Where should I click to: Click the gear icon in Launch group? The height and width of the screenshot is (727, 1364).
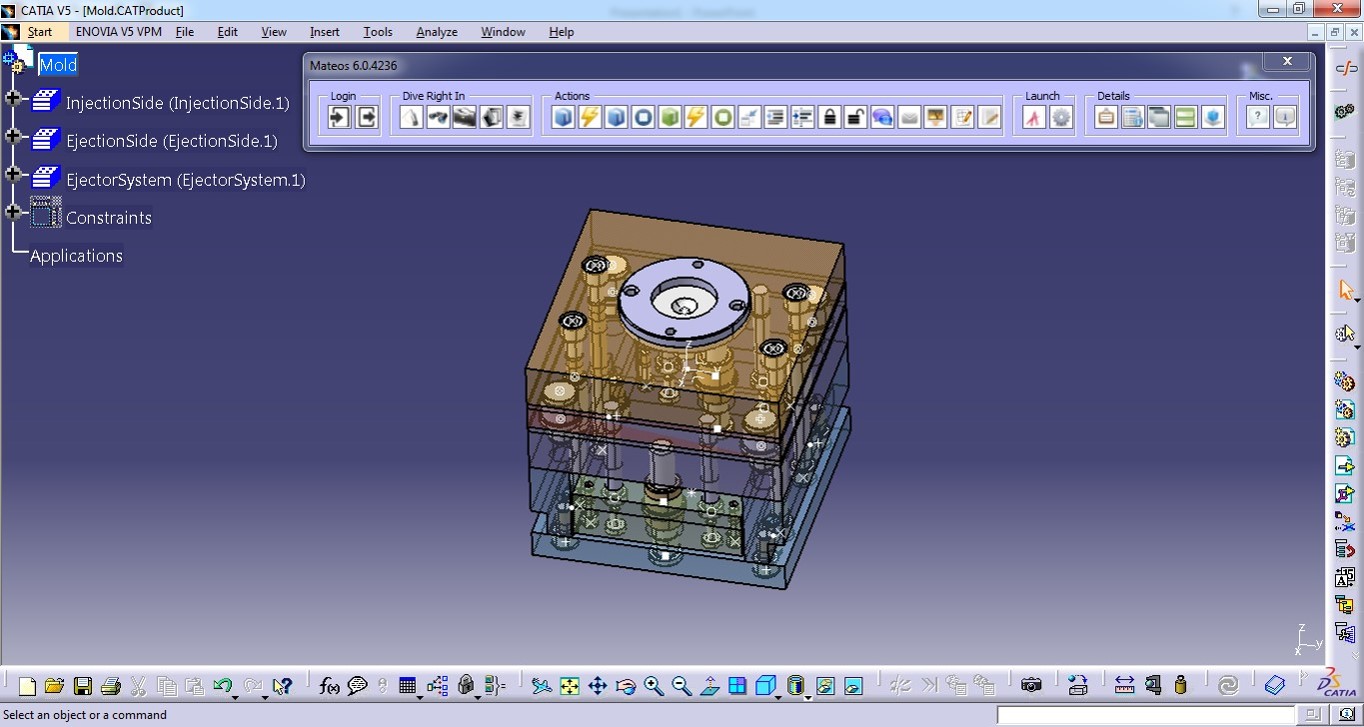[x=1061, y=118]
